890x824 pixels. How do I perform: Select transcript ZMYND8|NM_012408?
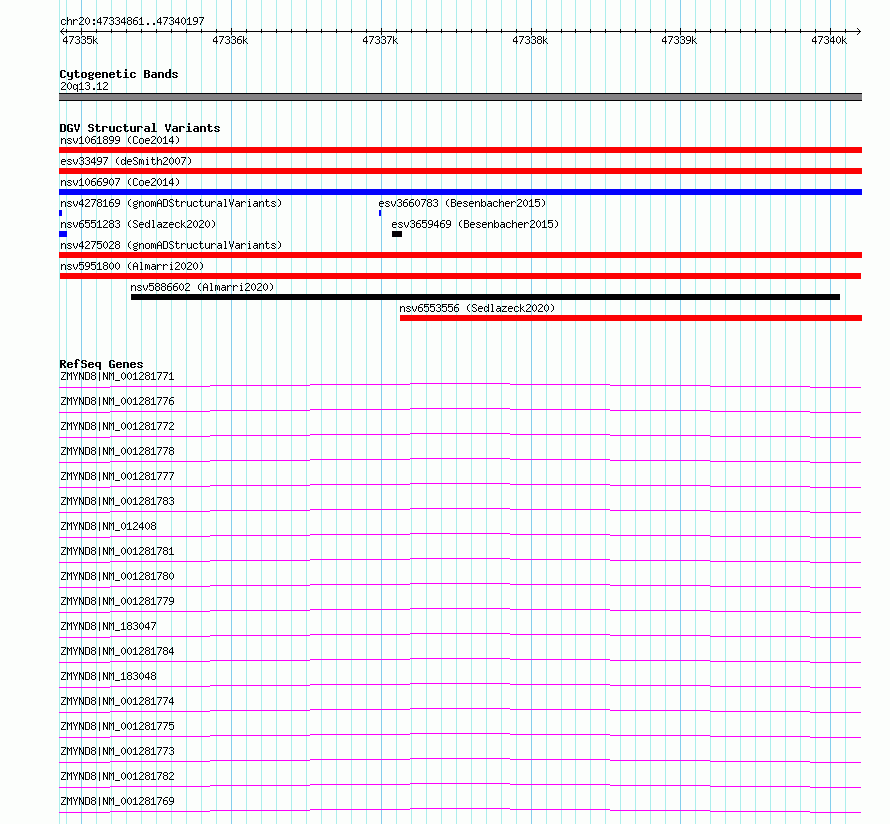[x=108, y=526]
